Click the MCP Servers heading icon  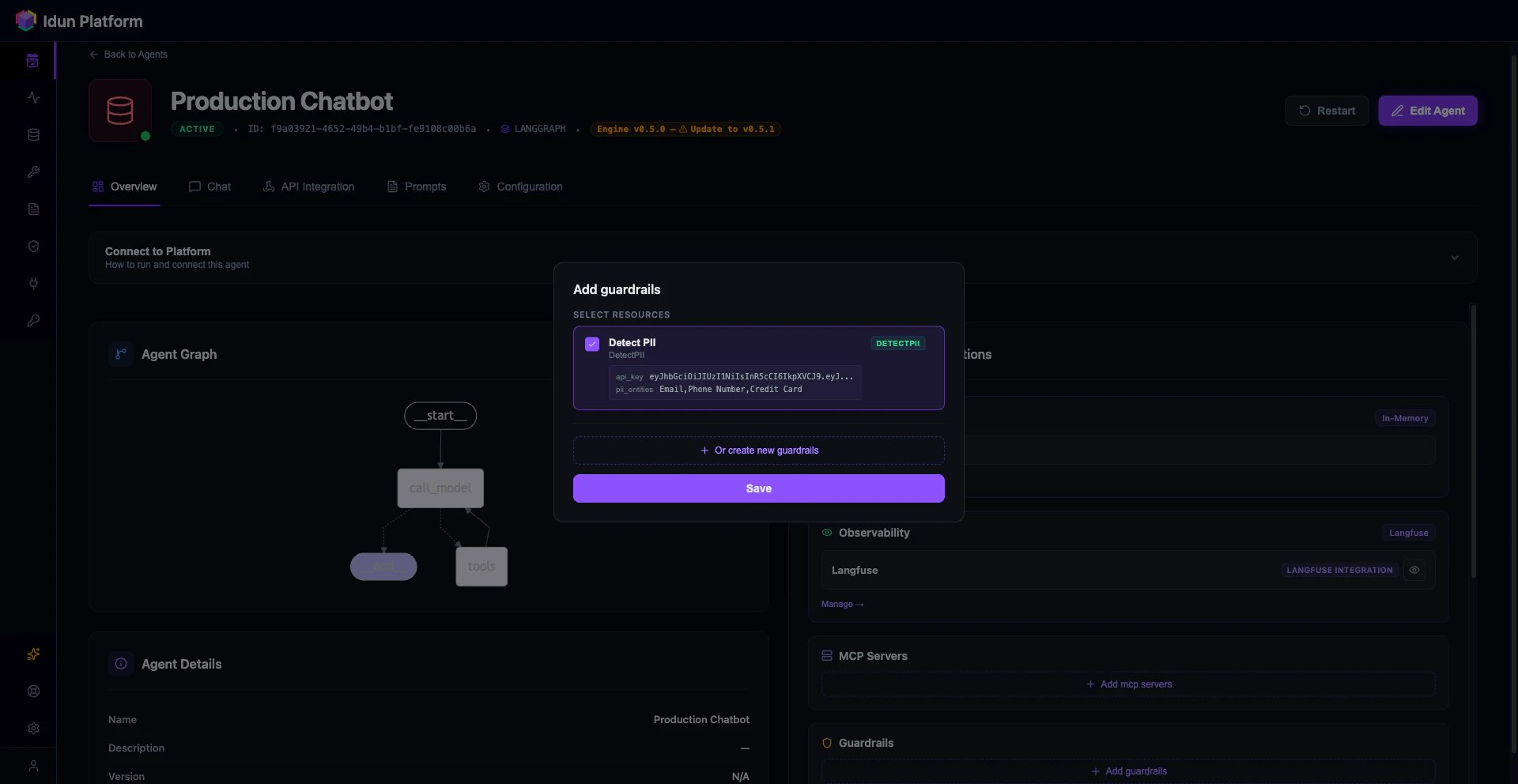[x=827, y=656]
